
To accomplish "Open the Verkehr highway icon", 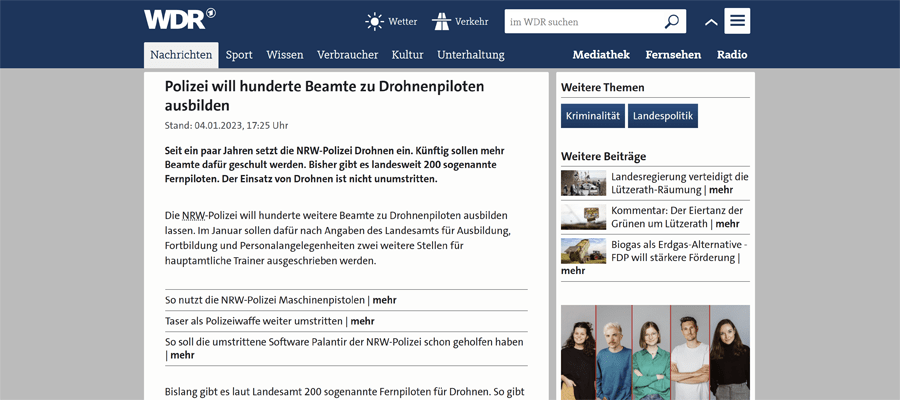I will 441,22.
